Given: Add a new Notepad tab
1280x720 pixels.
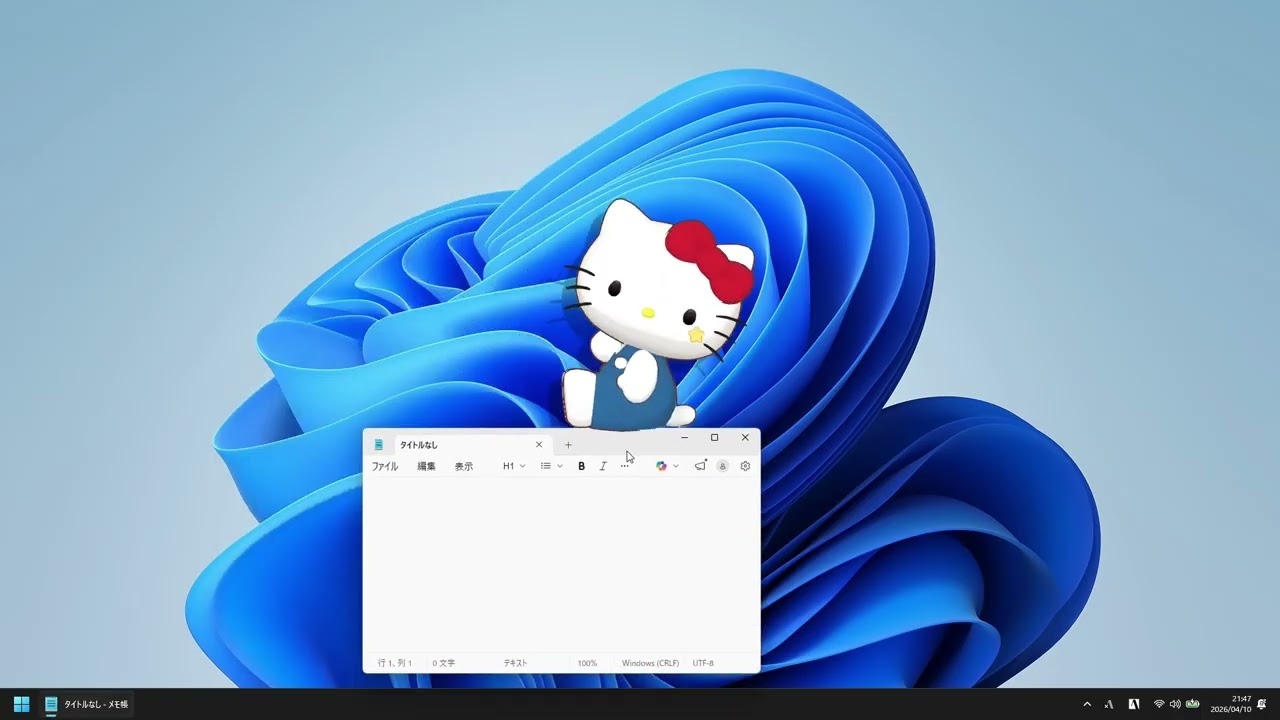Looking at the screenshot, I should [568, 445].
